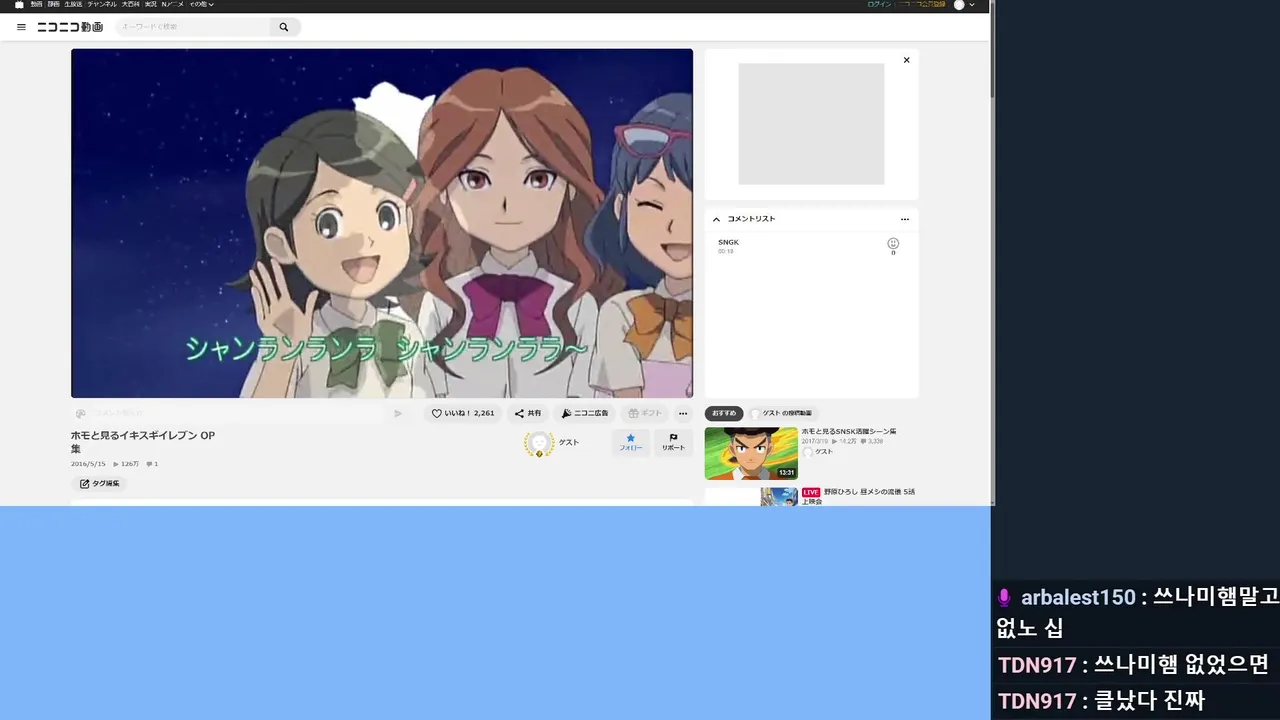
Task: Select the SNGK comment row
Action: [811, 246]
